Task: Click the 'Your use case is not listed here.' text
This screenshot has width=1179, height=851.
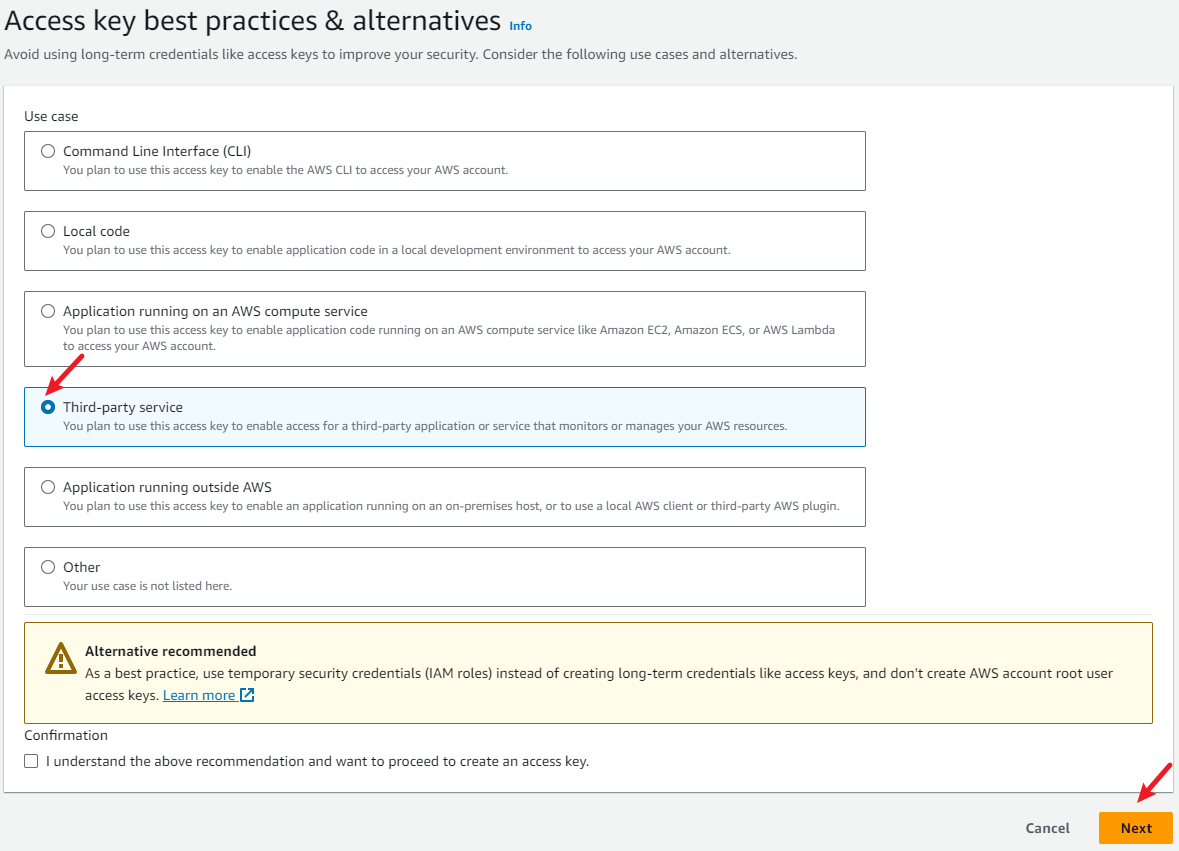Action: 147,586
